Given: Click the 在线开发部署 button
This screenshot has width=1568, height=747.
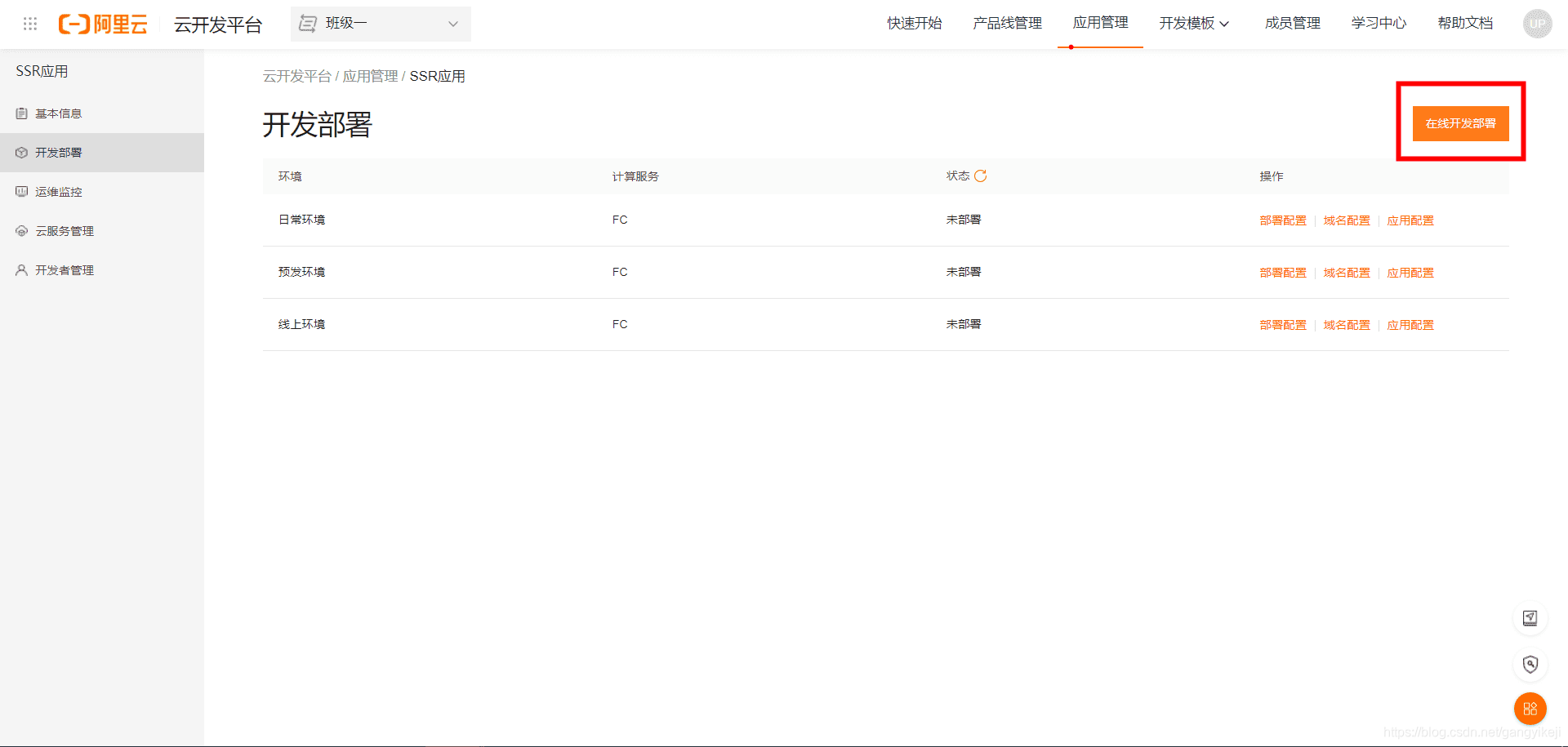Looking at the screenshot, I should point(1460,123).
